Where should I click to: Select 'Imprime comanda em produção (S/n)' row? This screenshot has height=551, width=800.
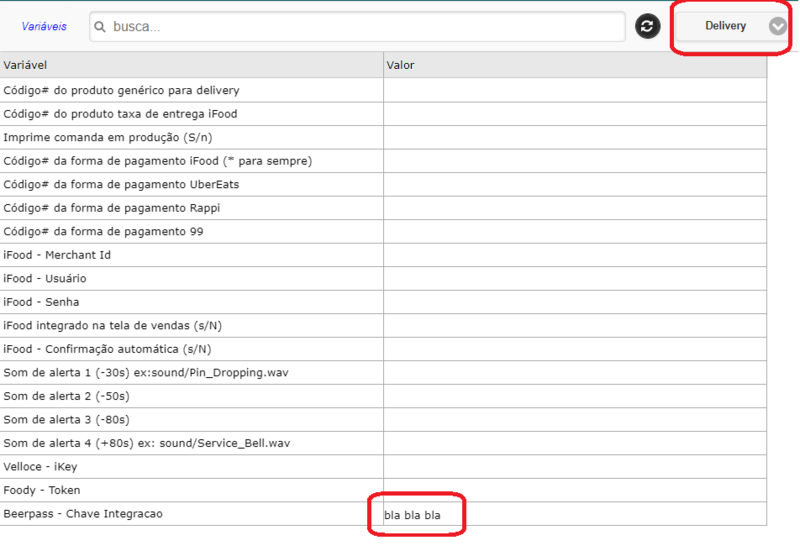click(383, 137)
